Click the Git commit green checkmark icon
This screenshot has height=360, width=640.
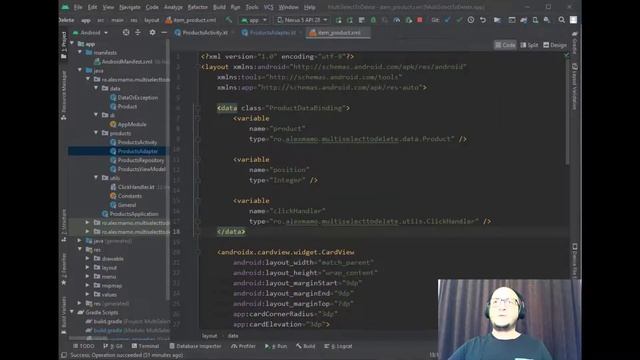(459, 20)
